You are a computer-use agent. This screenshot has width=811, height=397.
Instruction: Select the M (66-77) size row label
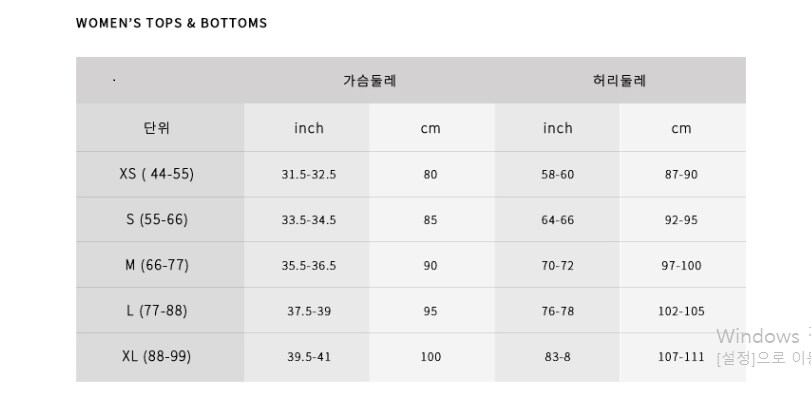coord(157,265)
